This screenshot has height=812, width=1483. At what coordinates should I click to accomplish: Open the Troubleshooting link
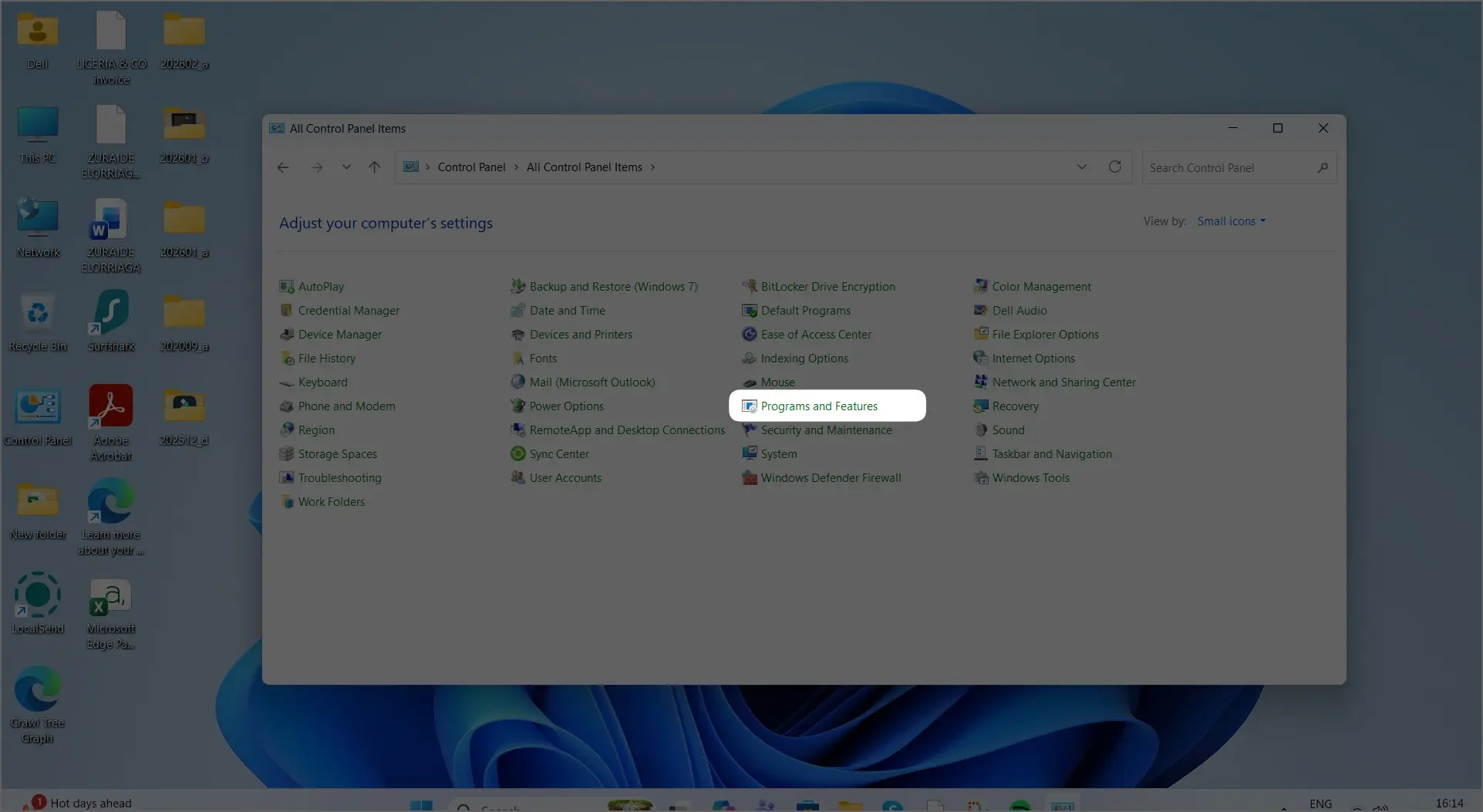pos(339,478)
